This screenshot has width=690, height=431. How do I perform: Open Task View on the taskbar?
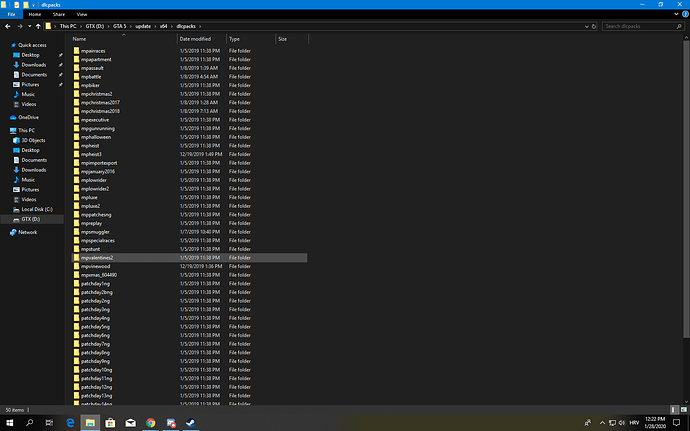(49, 423)
